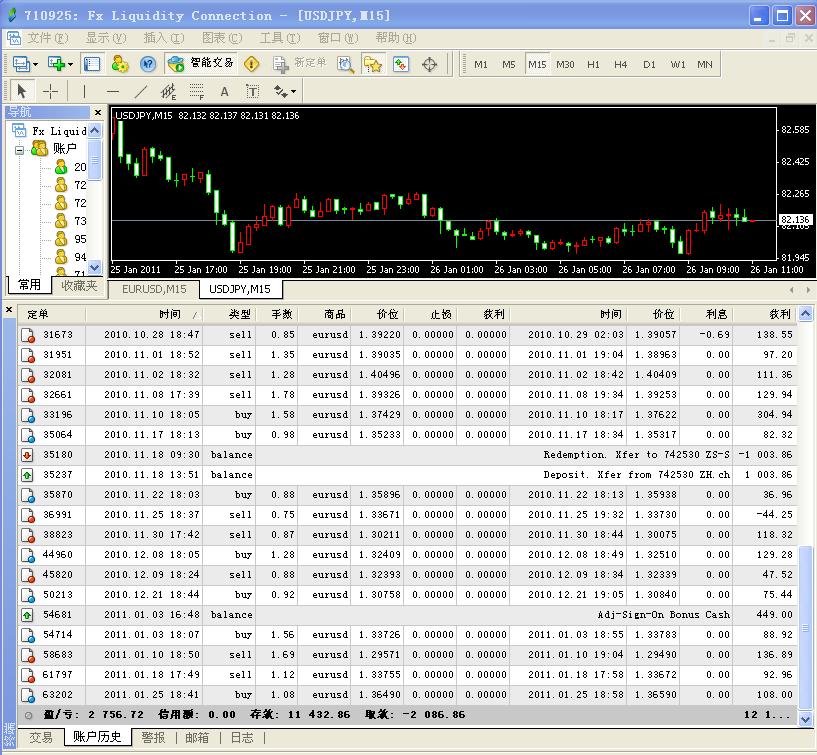817x755 pixels.
Task: Pick the trendline drawing tool
Action: [140, 91]
